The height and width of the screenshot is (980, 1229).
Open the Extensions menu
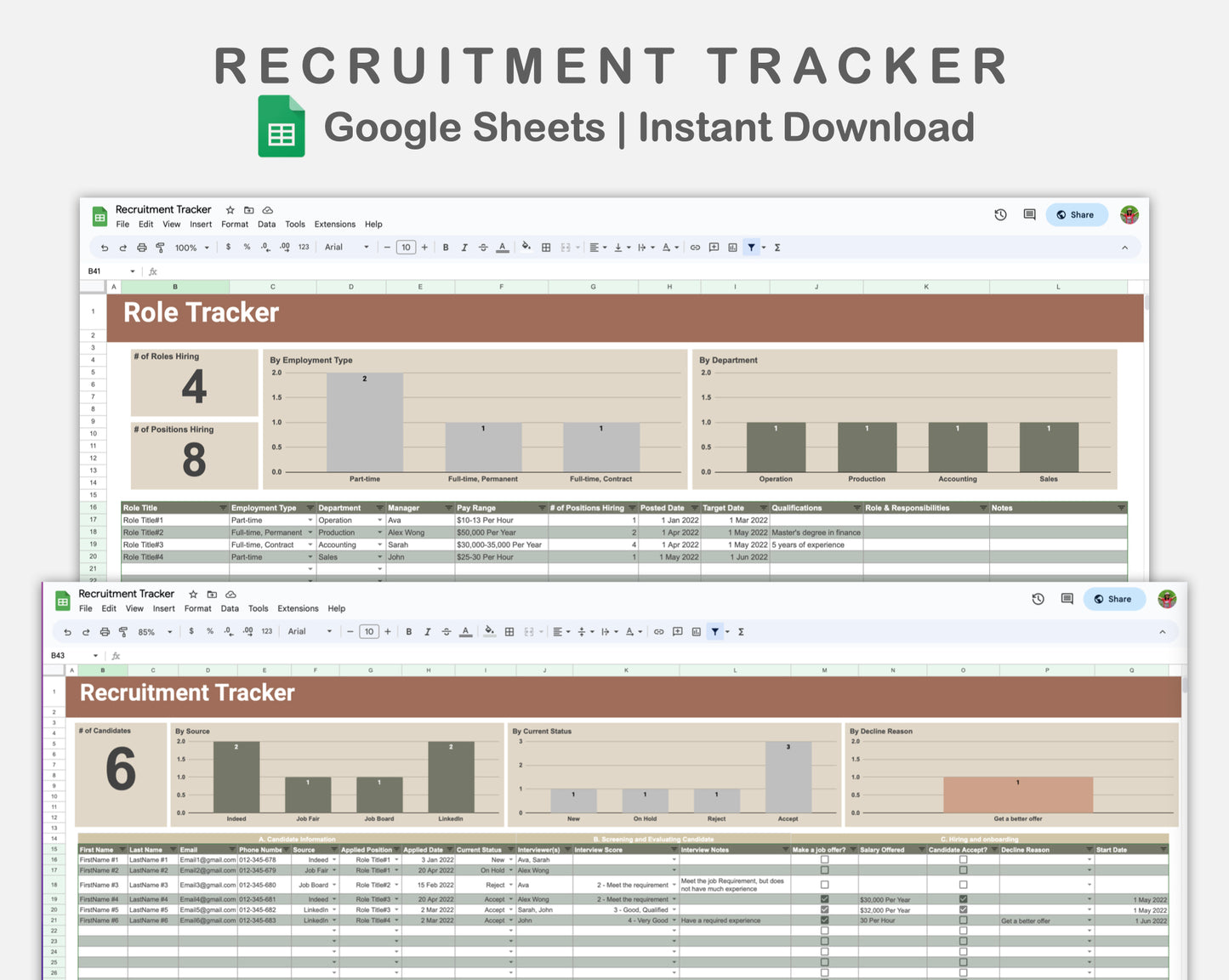tap(298, 608)
